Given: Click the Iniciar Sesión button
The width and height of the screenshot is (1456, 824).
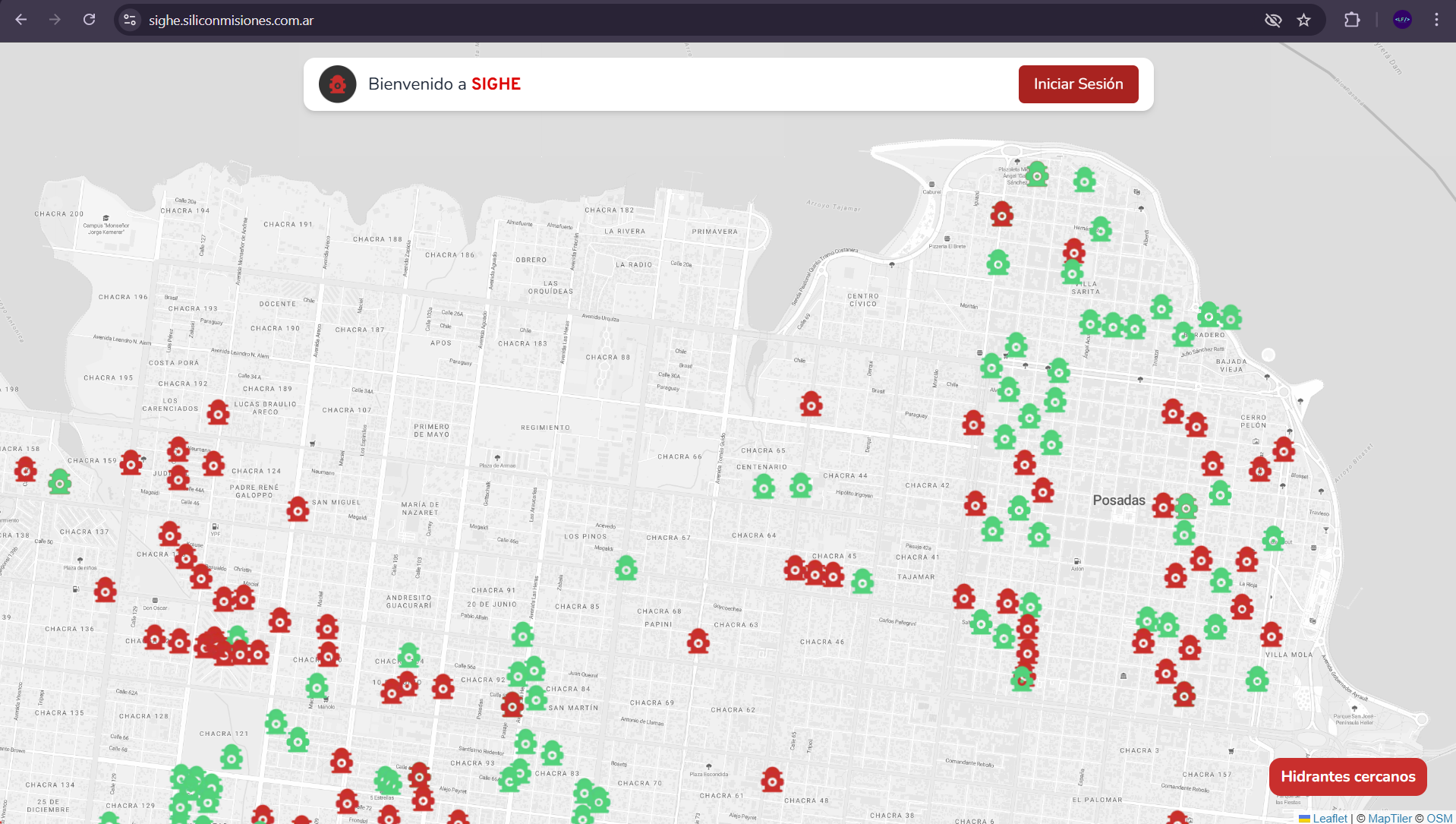Looking at the screenshot, I should [1078, 84].
